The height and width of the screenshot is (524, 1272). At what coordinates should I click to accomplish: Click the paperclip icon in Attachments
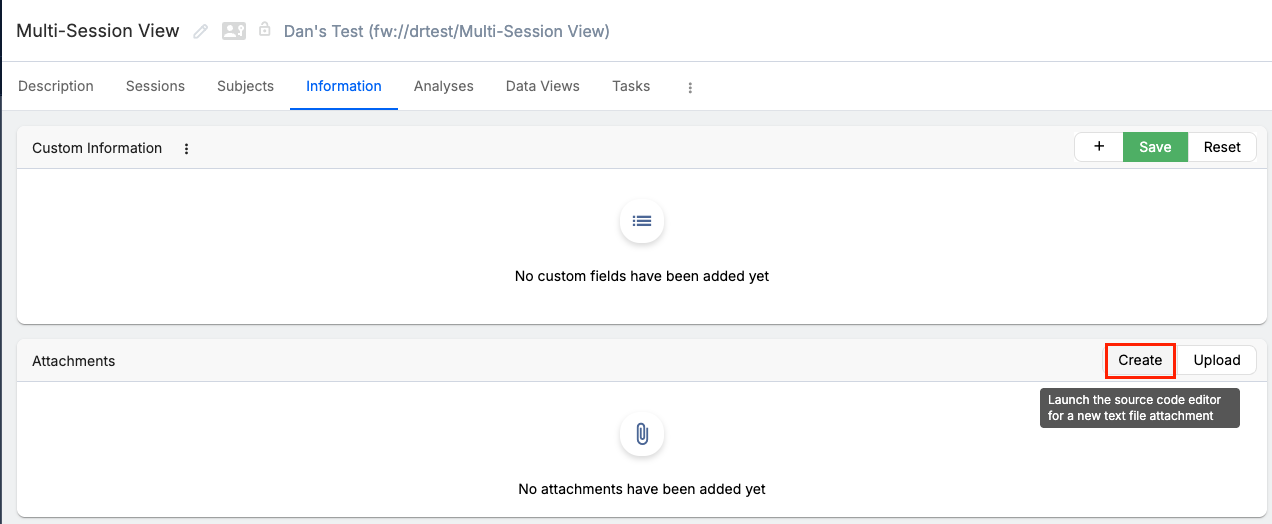click(x=642, y=434)
